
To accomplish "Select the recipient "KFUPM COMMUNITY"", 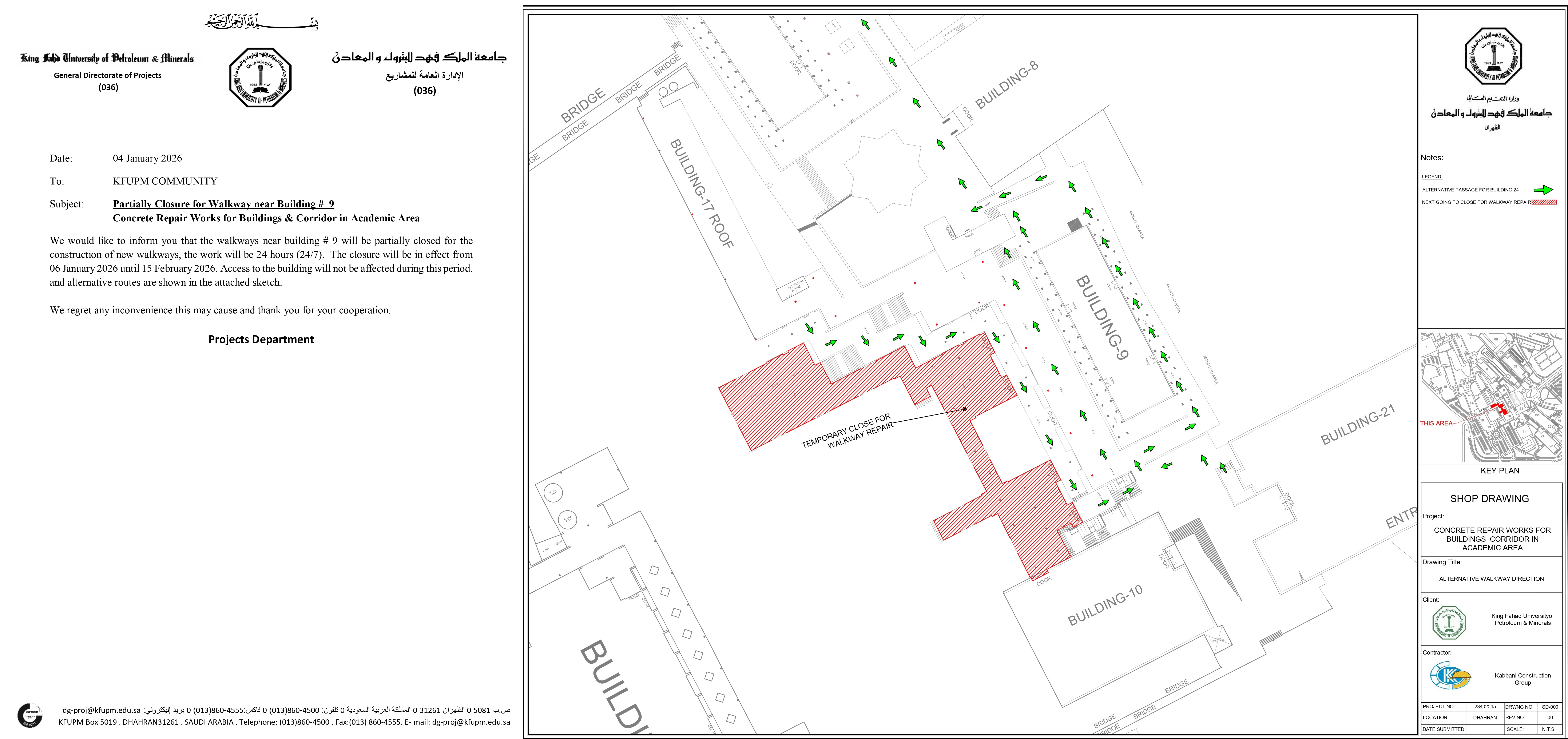I will tap(165, 181).
